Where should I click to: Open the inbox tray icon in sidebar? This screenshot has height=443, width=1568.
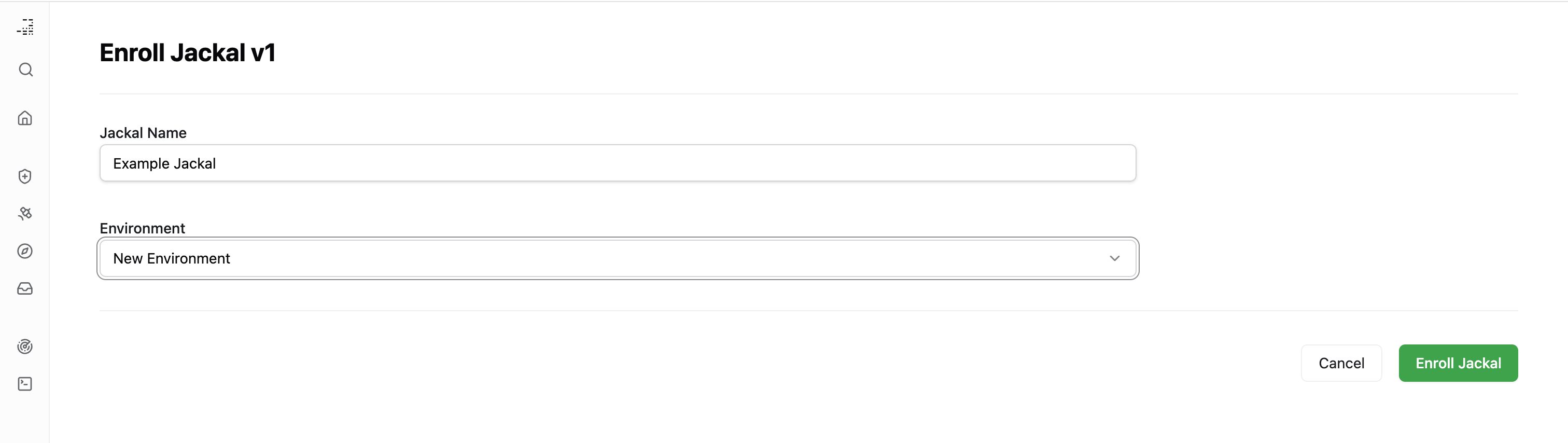25,288
